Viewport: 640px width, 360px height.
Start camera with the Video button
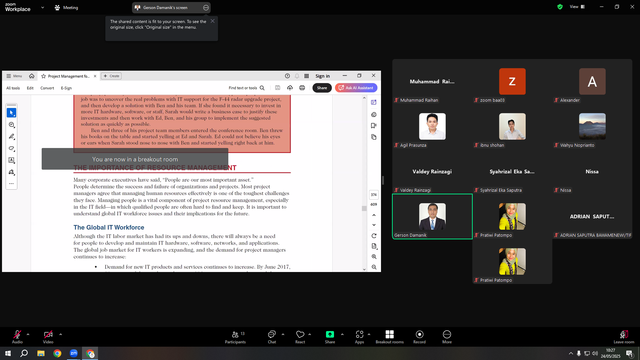tap(48, 336)
